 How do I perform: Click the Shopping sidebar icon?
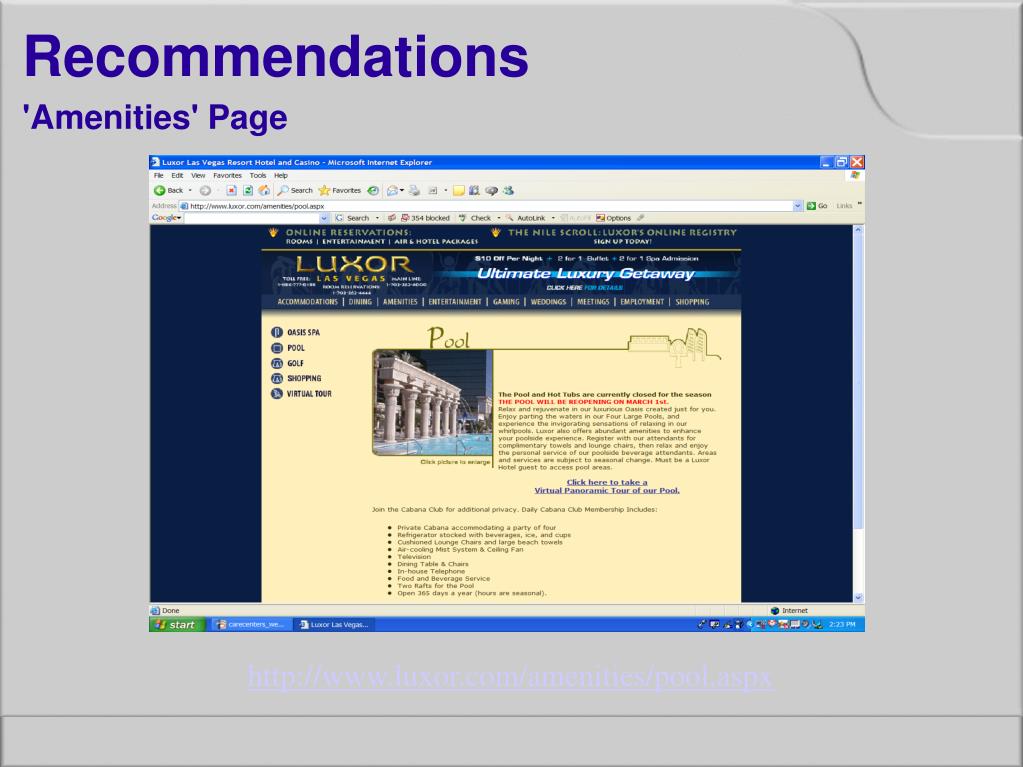coord(277,378)
